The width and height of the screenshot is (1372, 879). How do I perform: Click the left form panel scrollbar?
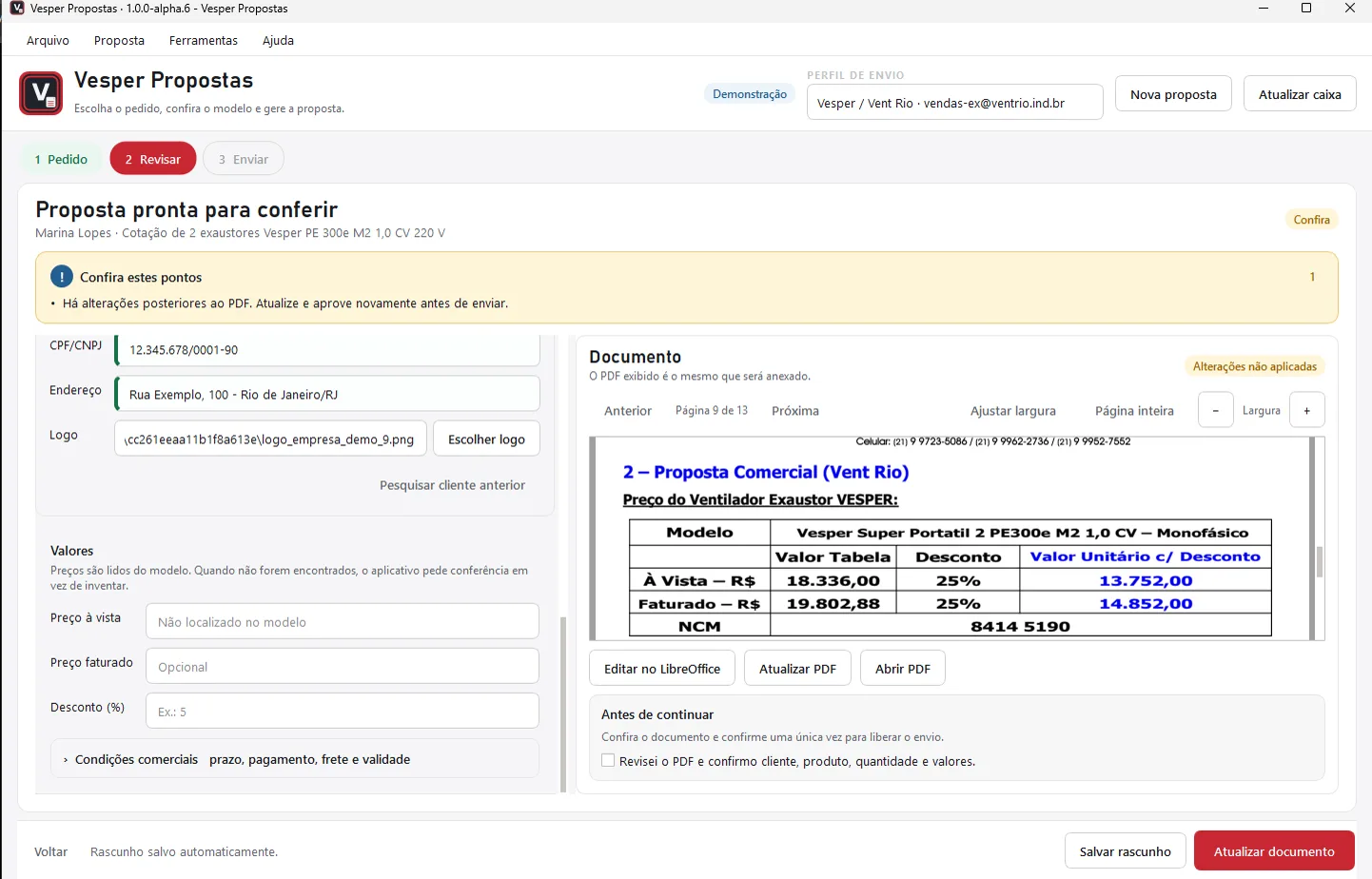point(563,704)
